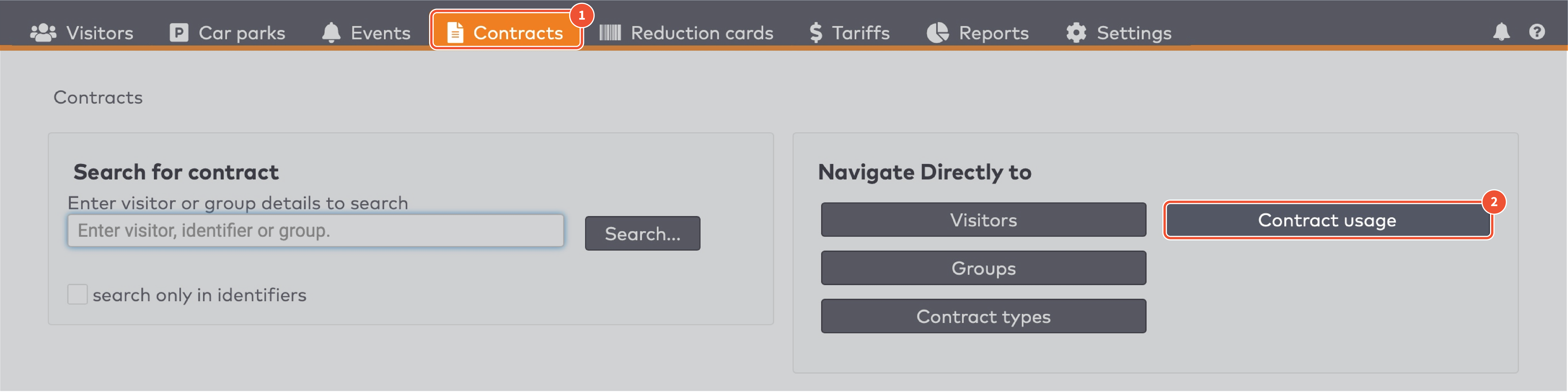Navigate to Contract usage
Image resolution: width=1568 pixels, height=392 pixels.
coord(1327,220)
